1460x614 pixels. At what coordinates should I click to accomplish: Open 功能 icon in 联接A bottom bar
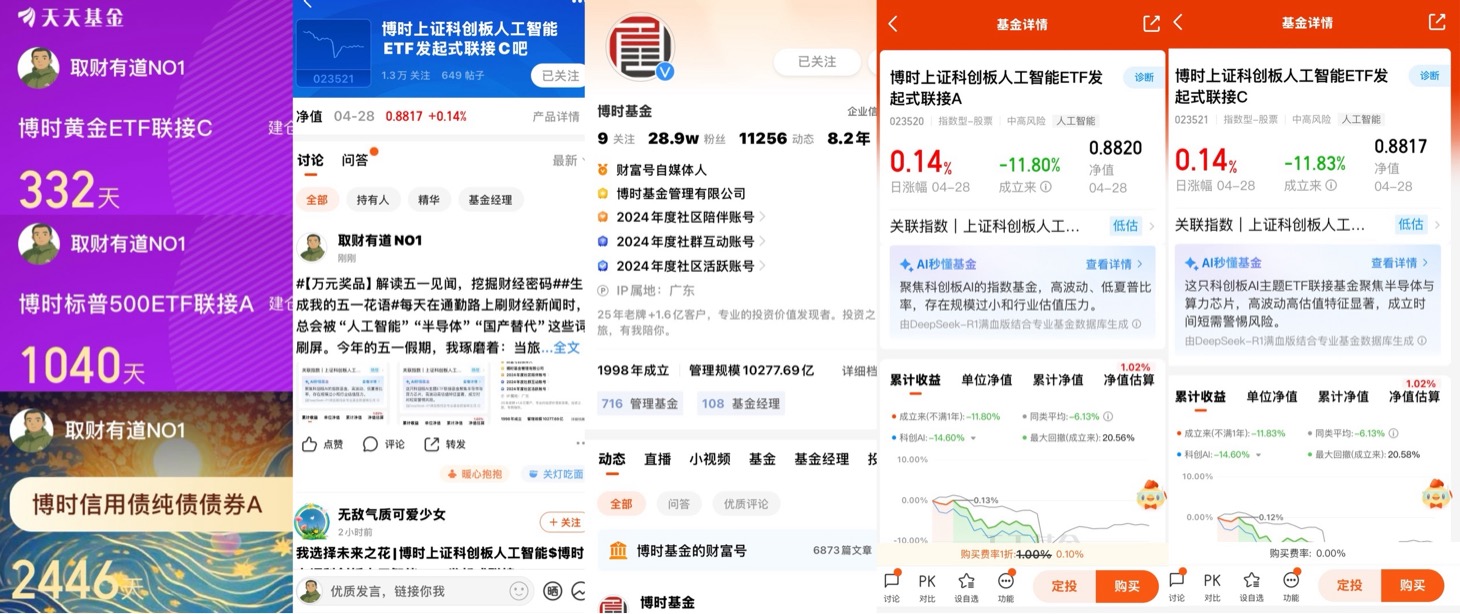(1006, 587)
